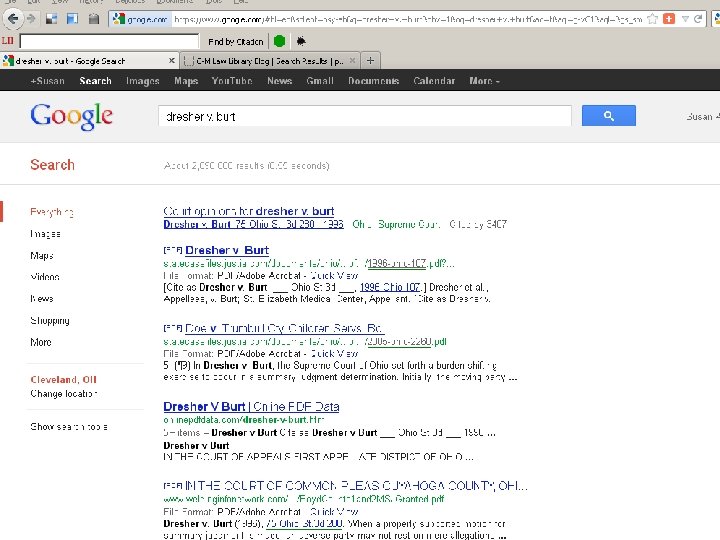Click the About 2,090,000 results count text
The image size is (720, 540).
pyautogui.click(x=247, y=166)
